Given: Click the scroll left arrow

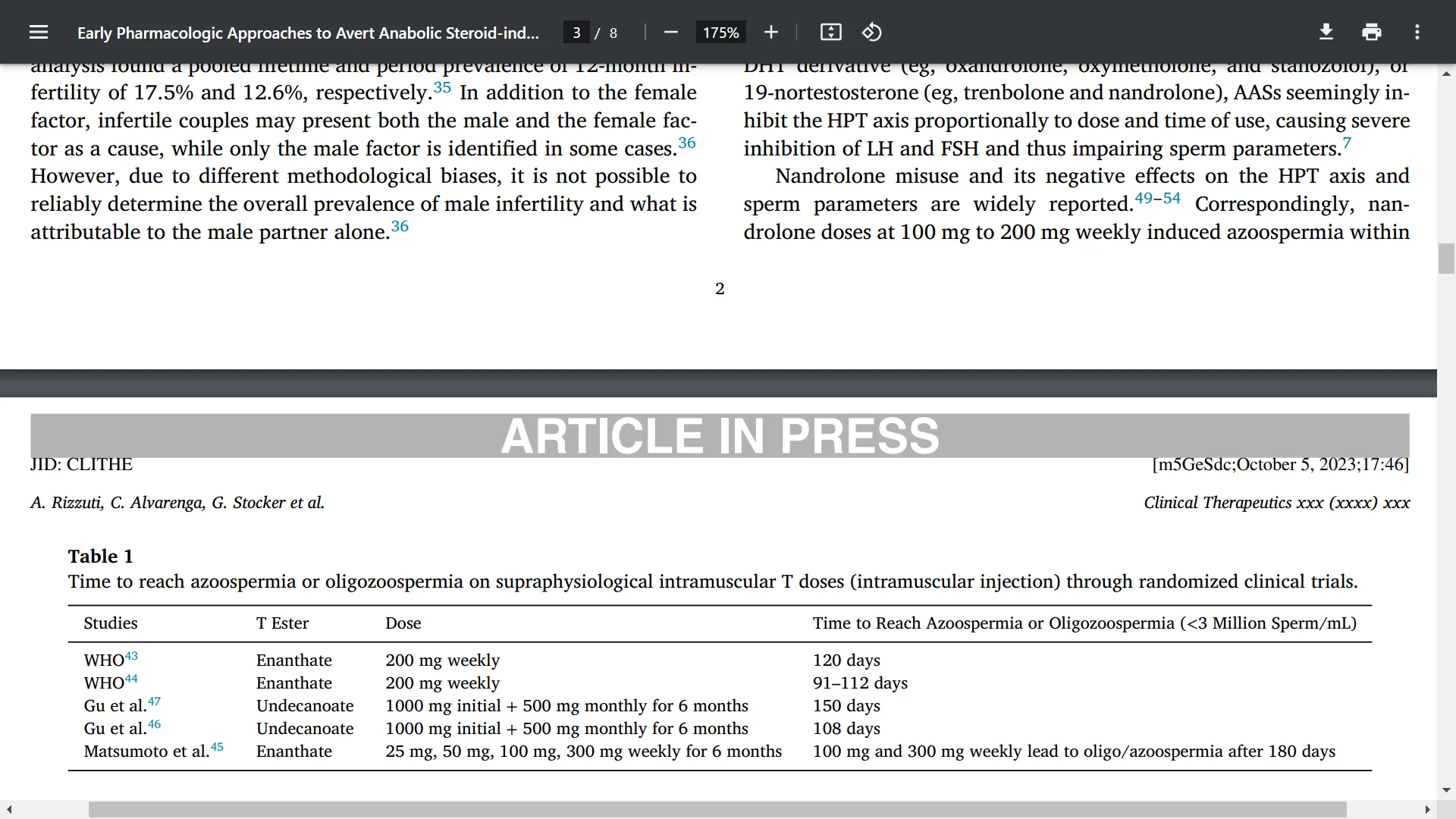Looking at the screenshot, I should coord(9,810).
